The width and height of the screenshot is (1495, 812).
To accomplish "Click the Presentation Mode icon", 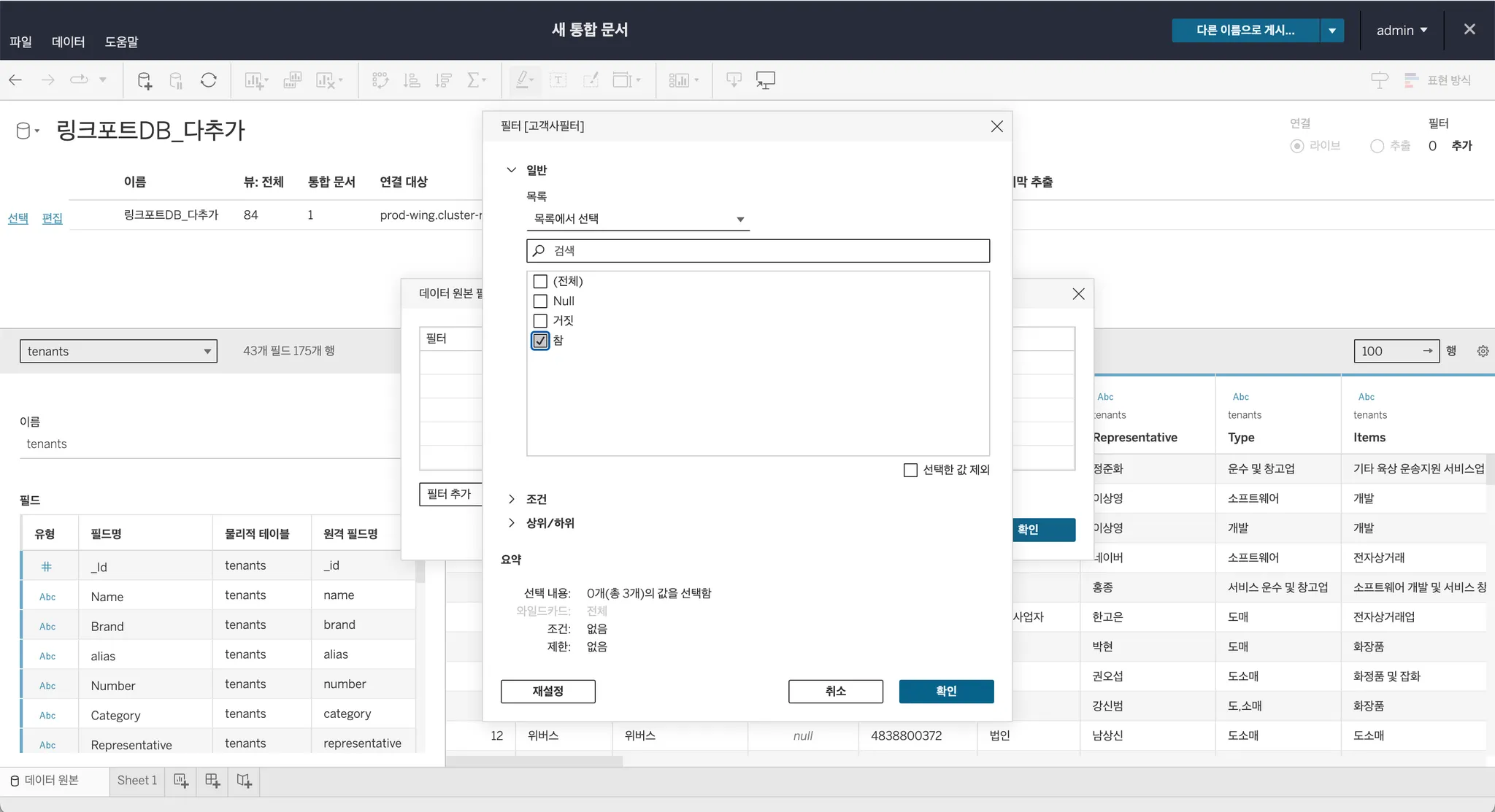I will tap(765, 80).
